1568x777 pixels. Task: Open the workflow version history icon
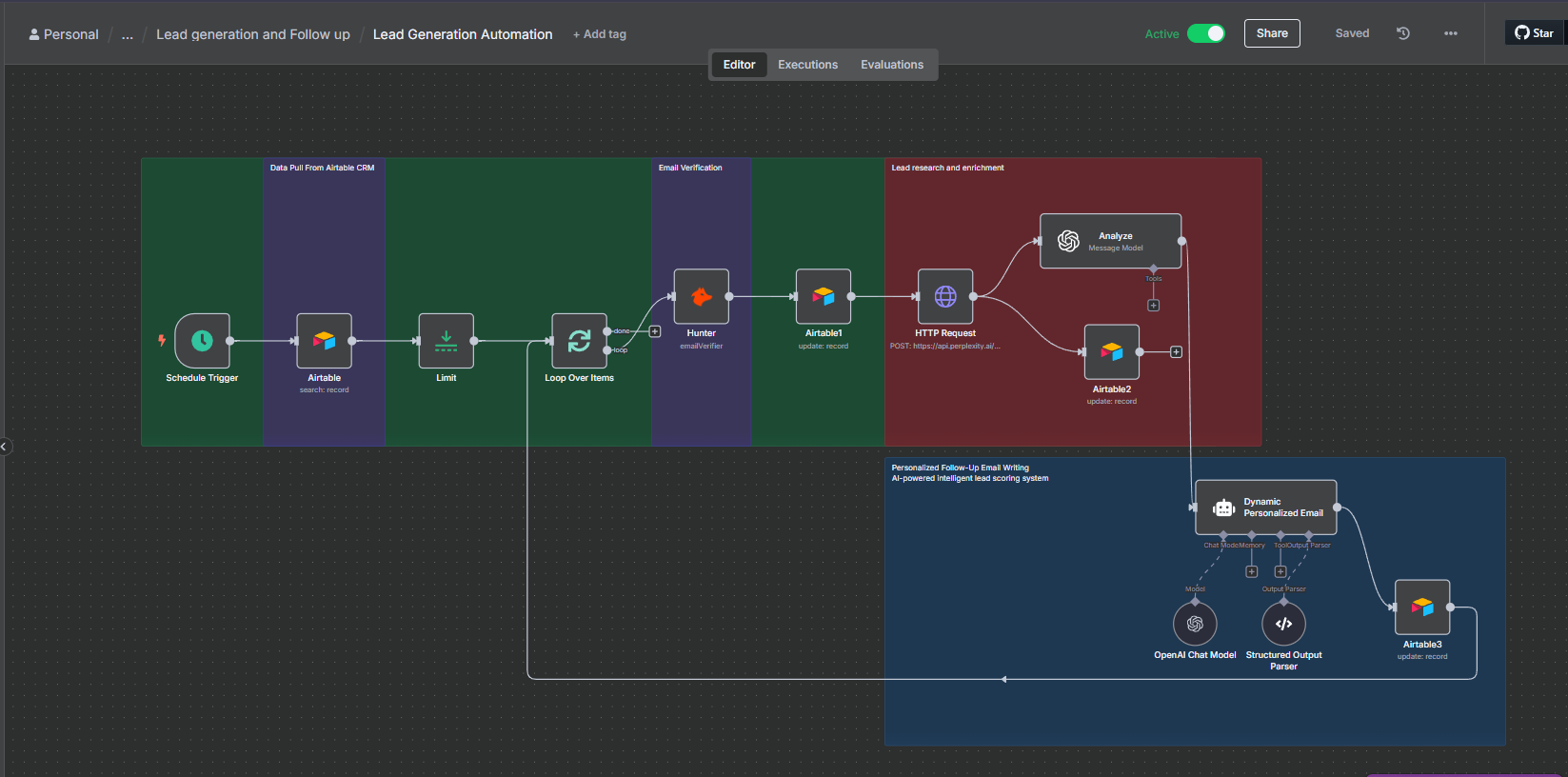pos(1402,33)
